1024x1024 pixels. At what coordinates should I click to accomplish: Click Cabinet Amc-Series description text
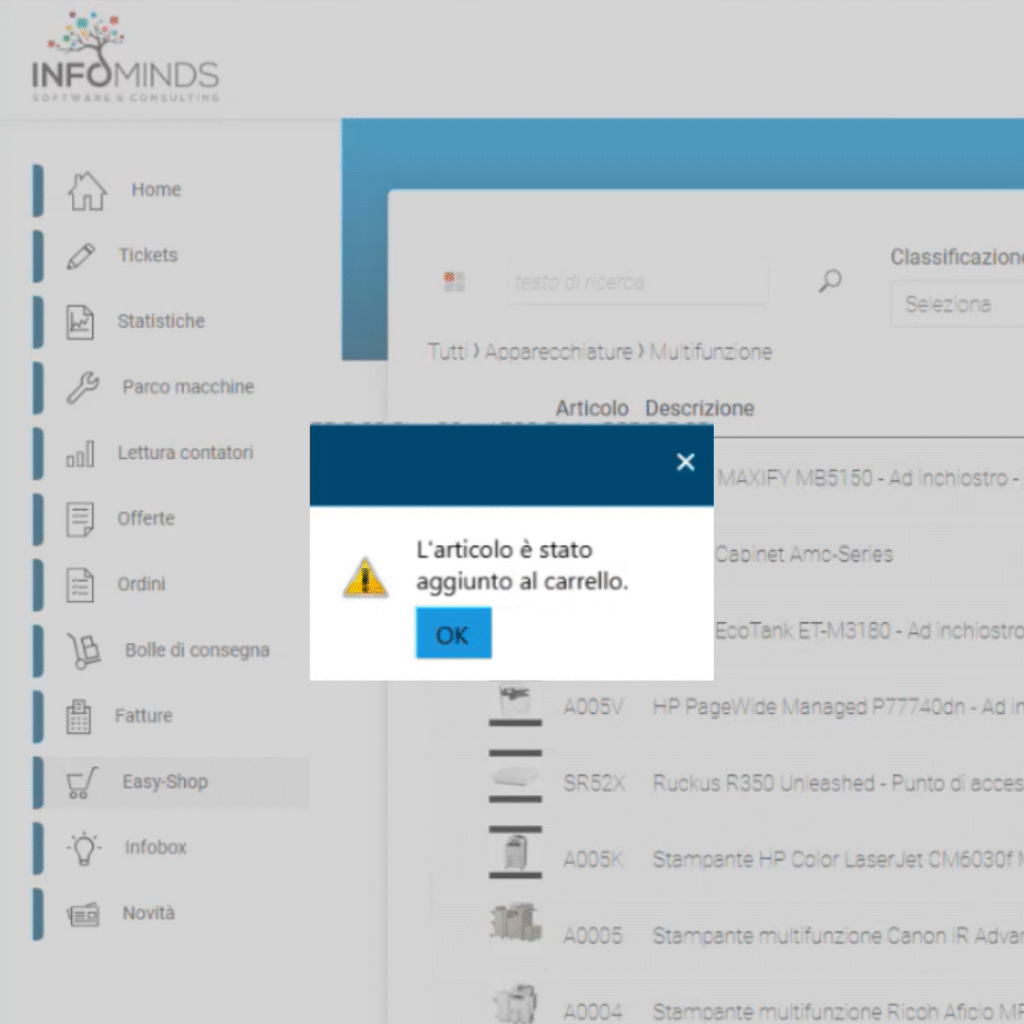803,554
